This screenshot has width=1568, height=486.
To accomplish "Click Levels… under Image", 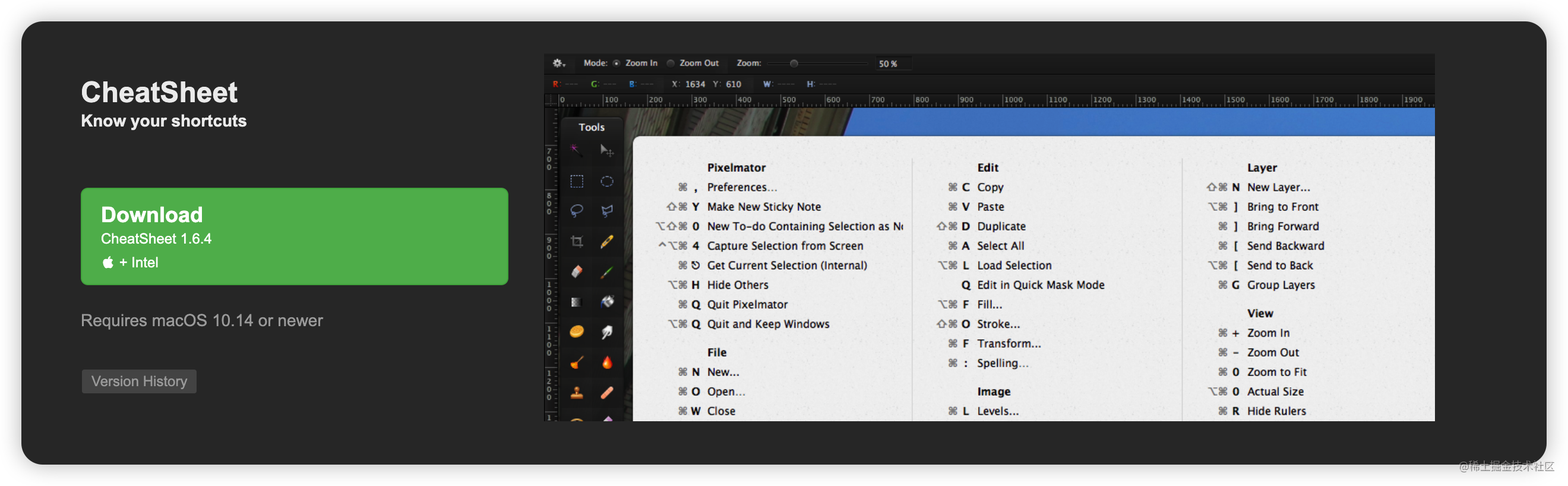I will (x=998, y=411).
